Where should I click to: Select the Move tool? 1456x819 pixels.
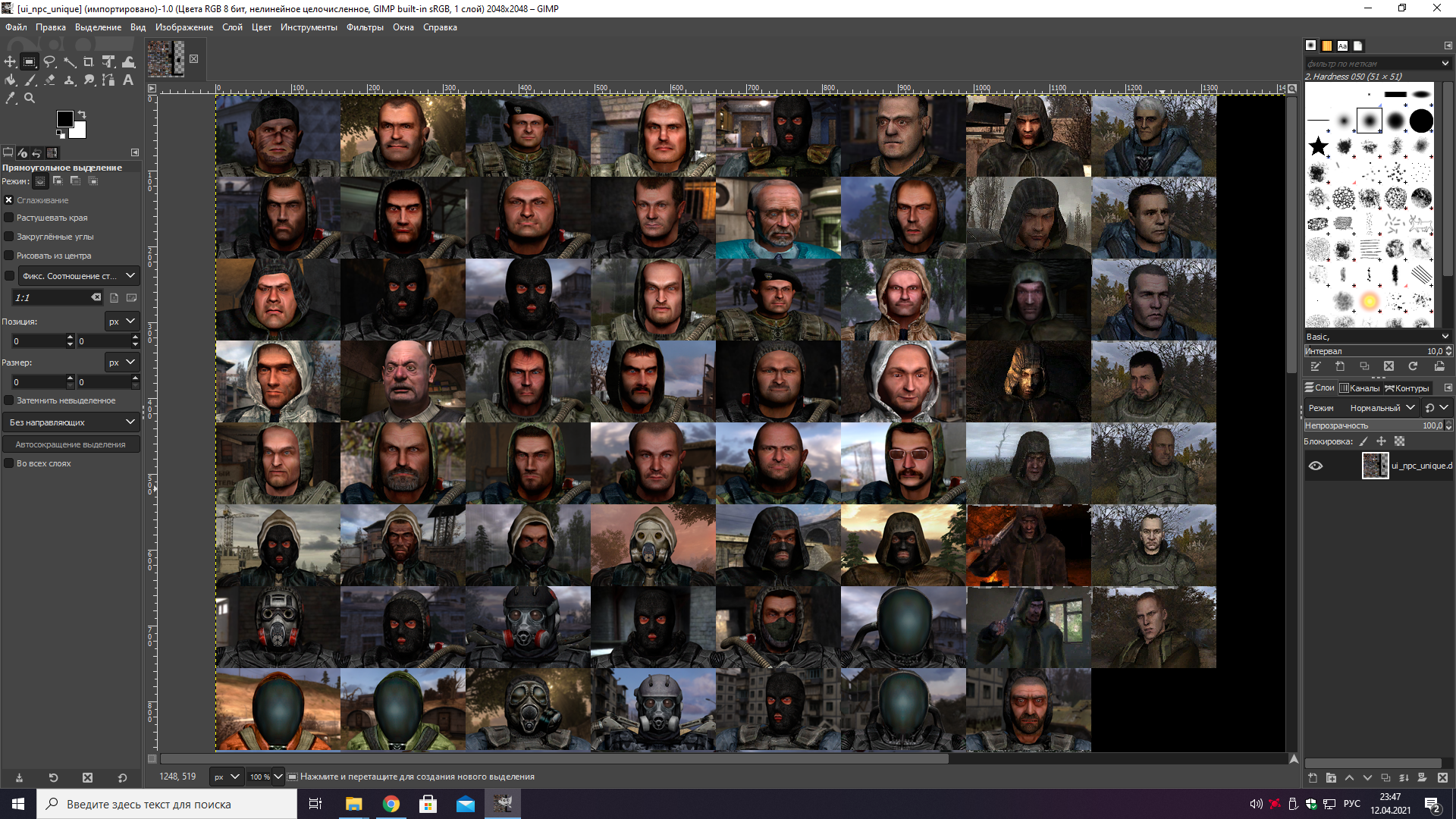pyautogui.click(x=10, y=61)
